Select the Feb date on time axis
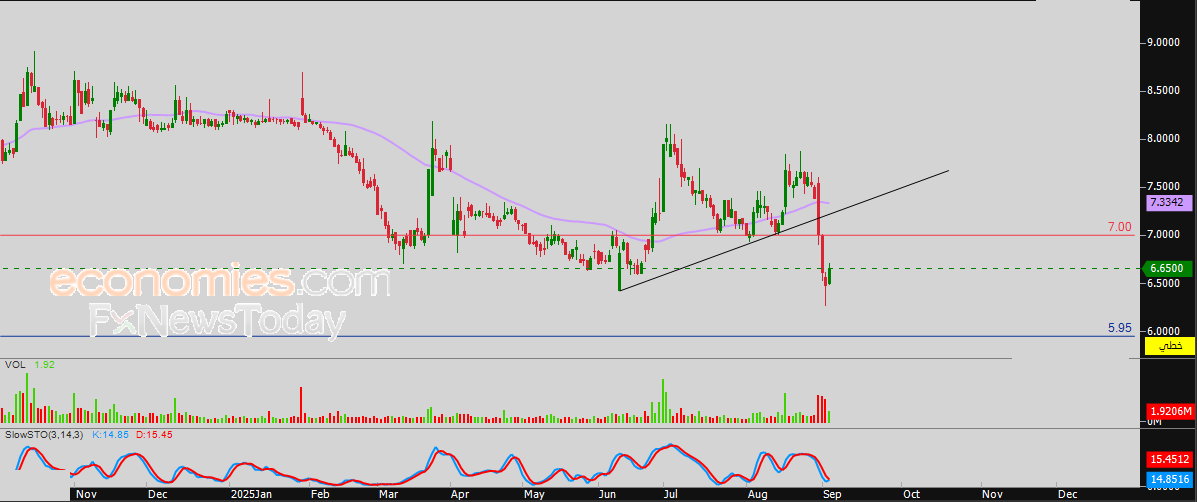 pyautogui.click(x=319, y=494)
